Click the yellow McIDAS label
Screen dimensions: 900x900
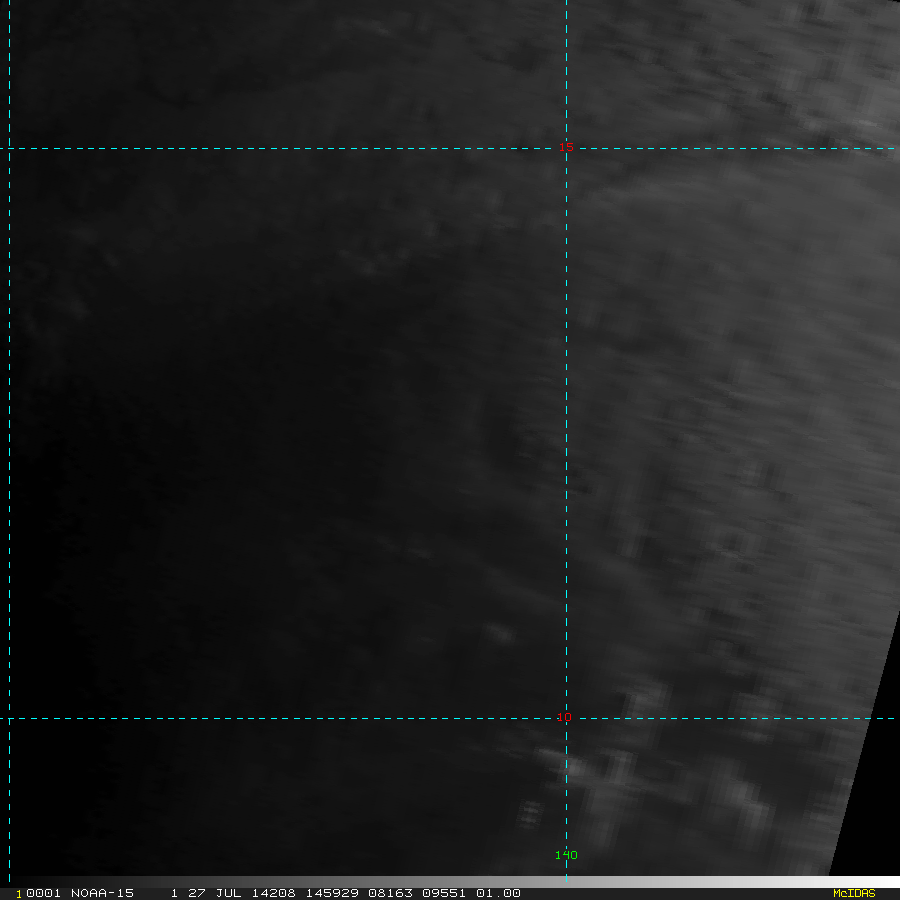[x=854, y=893]
